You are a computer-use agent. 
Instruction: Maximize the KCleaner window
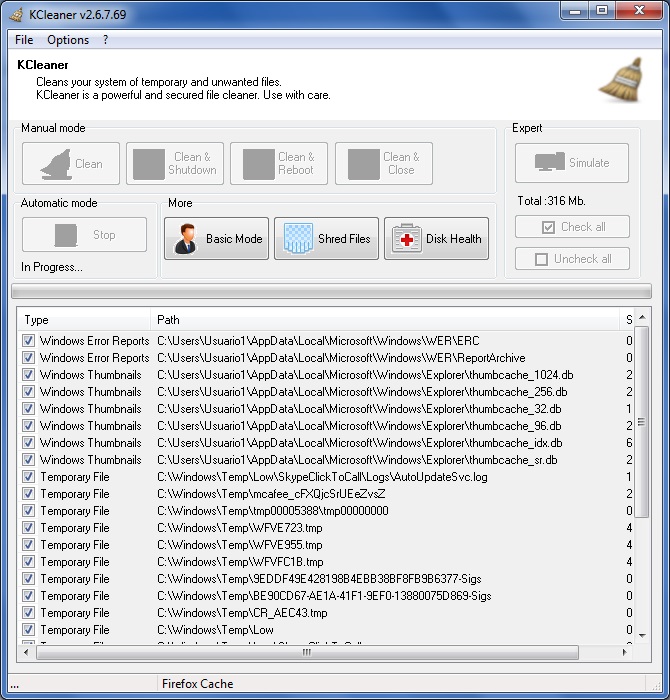pos(602,11)
